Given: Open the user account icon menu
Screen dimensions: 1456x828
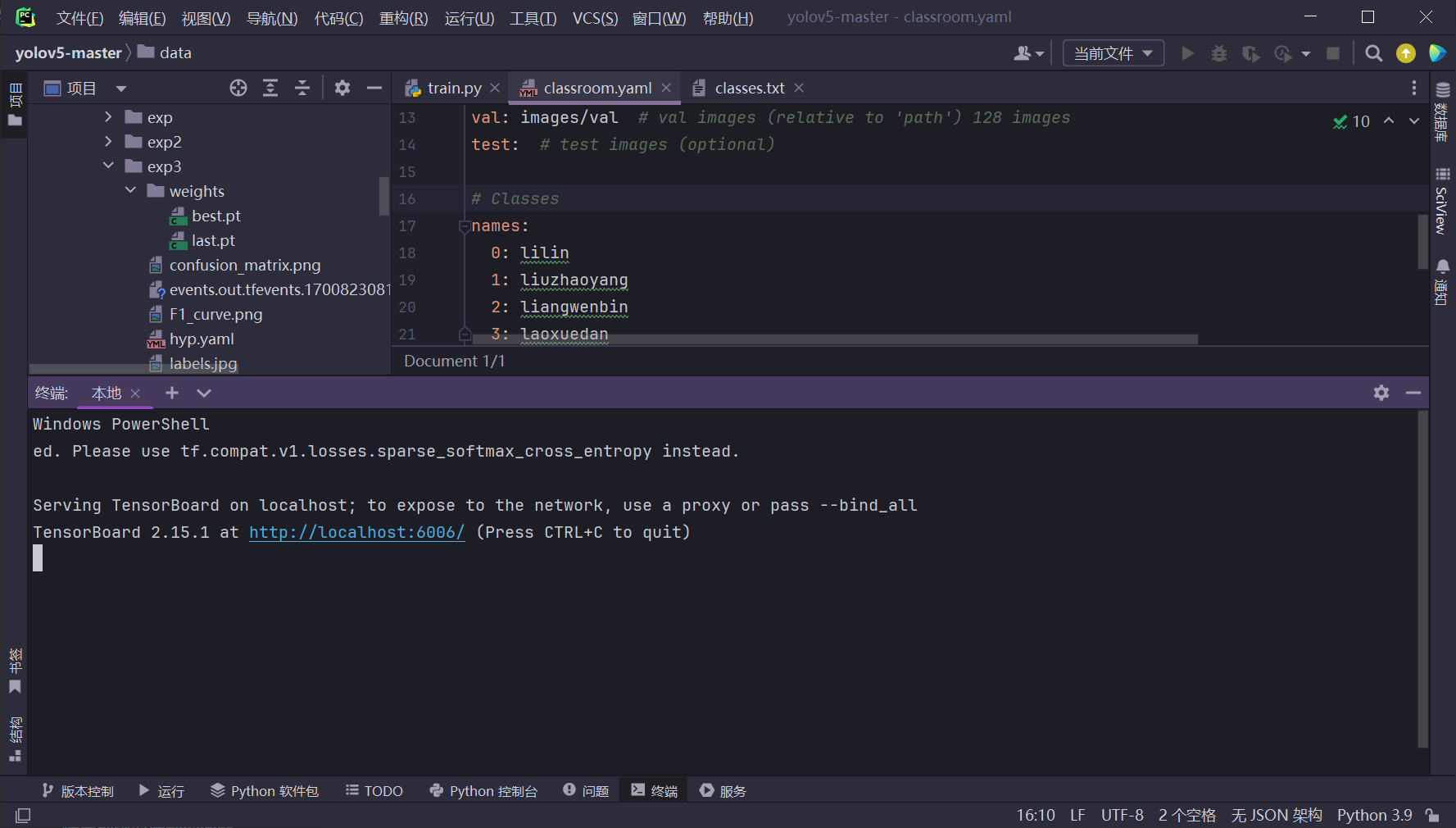Looking at the screenshot, I should 1028,53.
